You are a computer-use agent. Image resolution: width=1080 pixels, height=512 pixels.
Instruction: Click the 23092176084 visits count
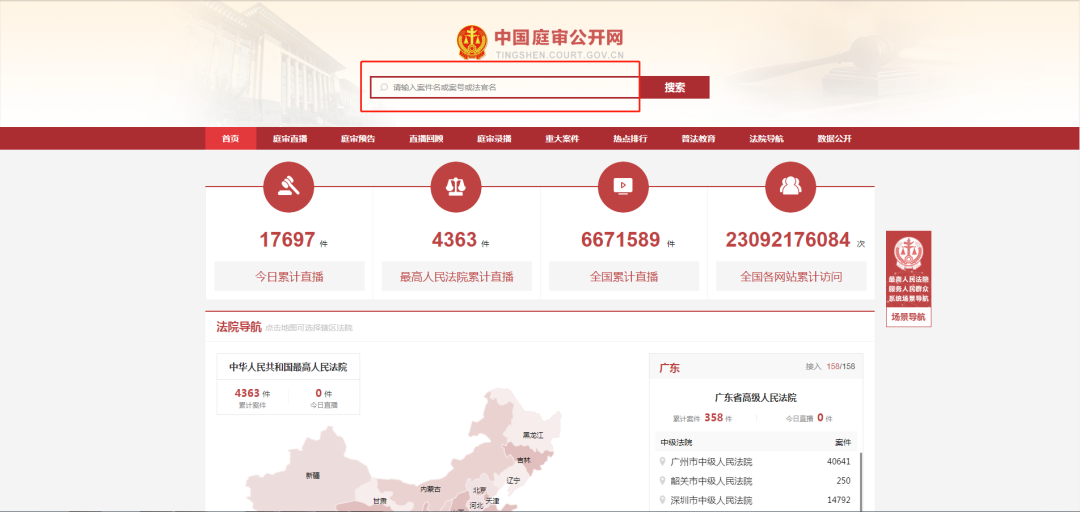(788, 240)
